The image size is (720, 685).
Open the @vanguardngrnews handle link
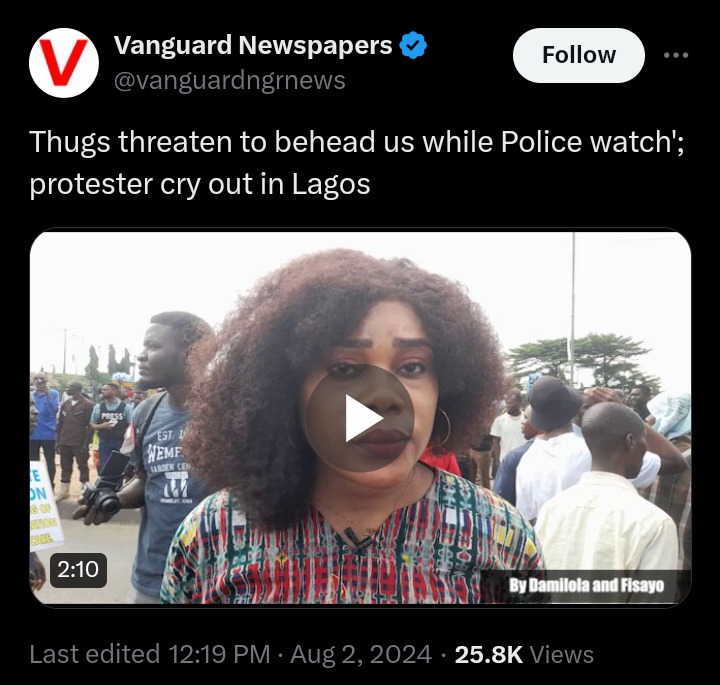pos(229,81)
